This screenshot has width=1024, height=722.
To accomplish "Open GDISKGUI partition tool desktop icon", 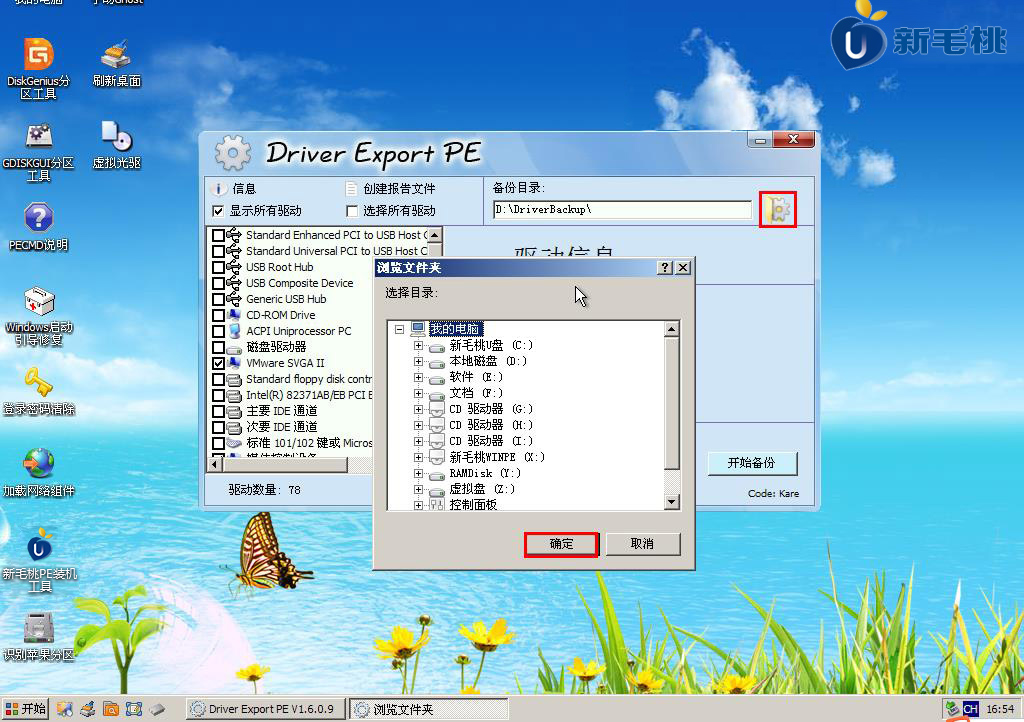I will click(39, 151).
